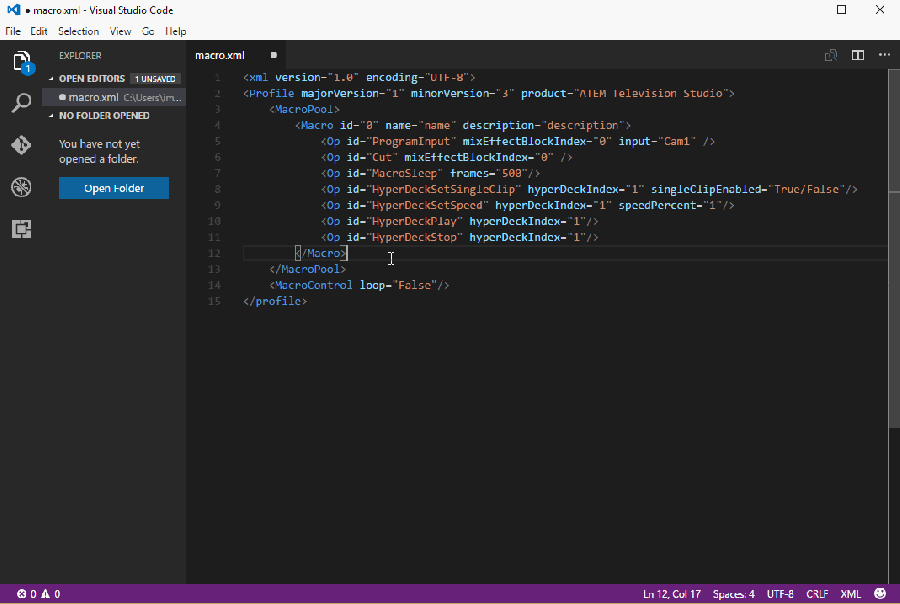Click the opening MacroPool tag line
This screenshot has height=604, width=900.
click(x=305, y=109)
